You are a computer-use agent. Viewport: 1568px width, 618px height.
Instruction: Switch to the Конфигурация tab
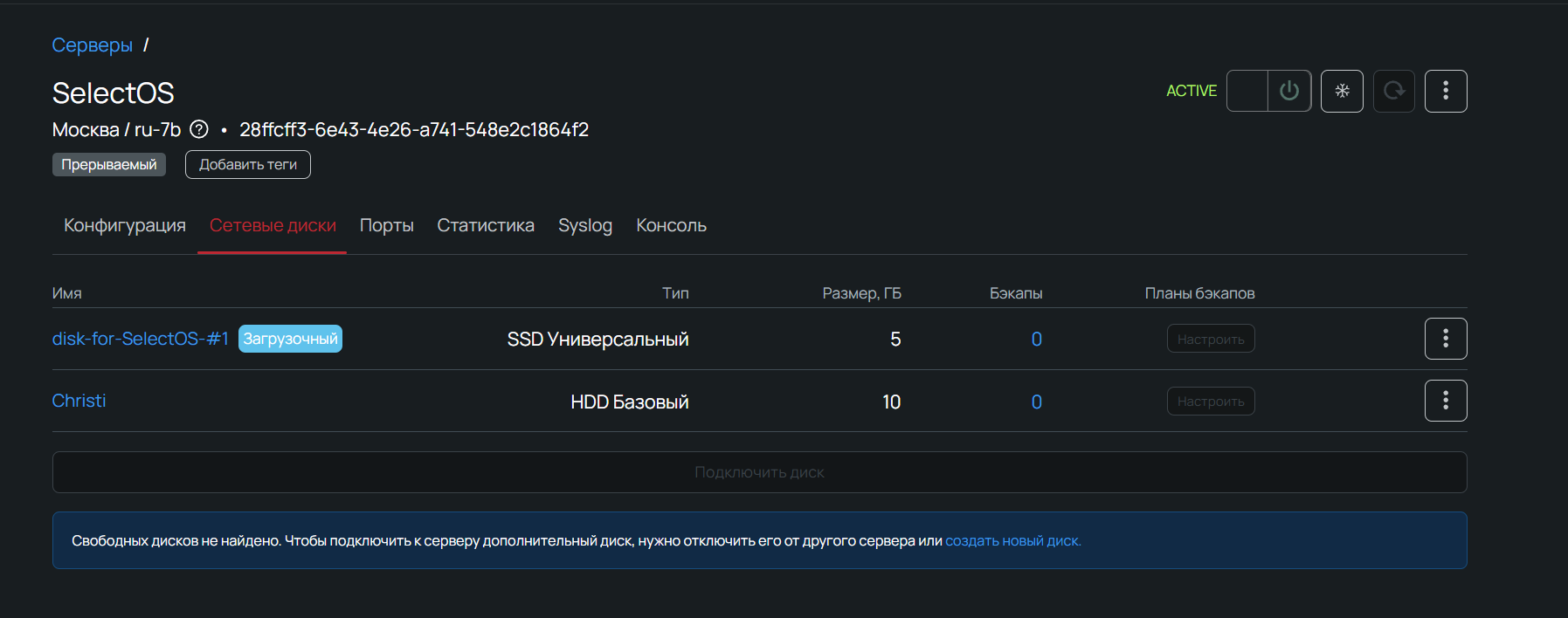pyautogui.click(x=125, y=225)
